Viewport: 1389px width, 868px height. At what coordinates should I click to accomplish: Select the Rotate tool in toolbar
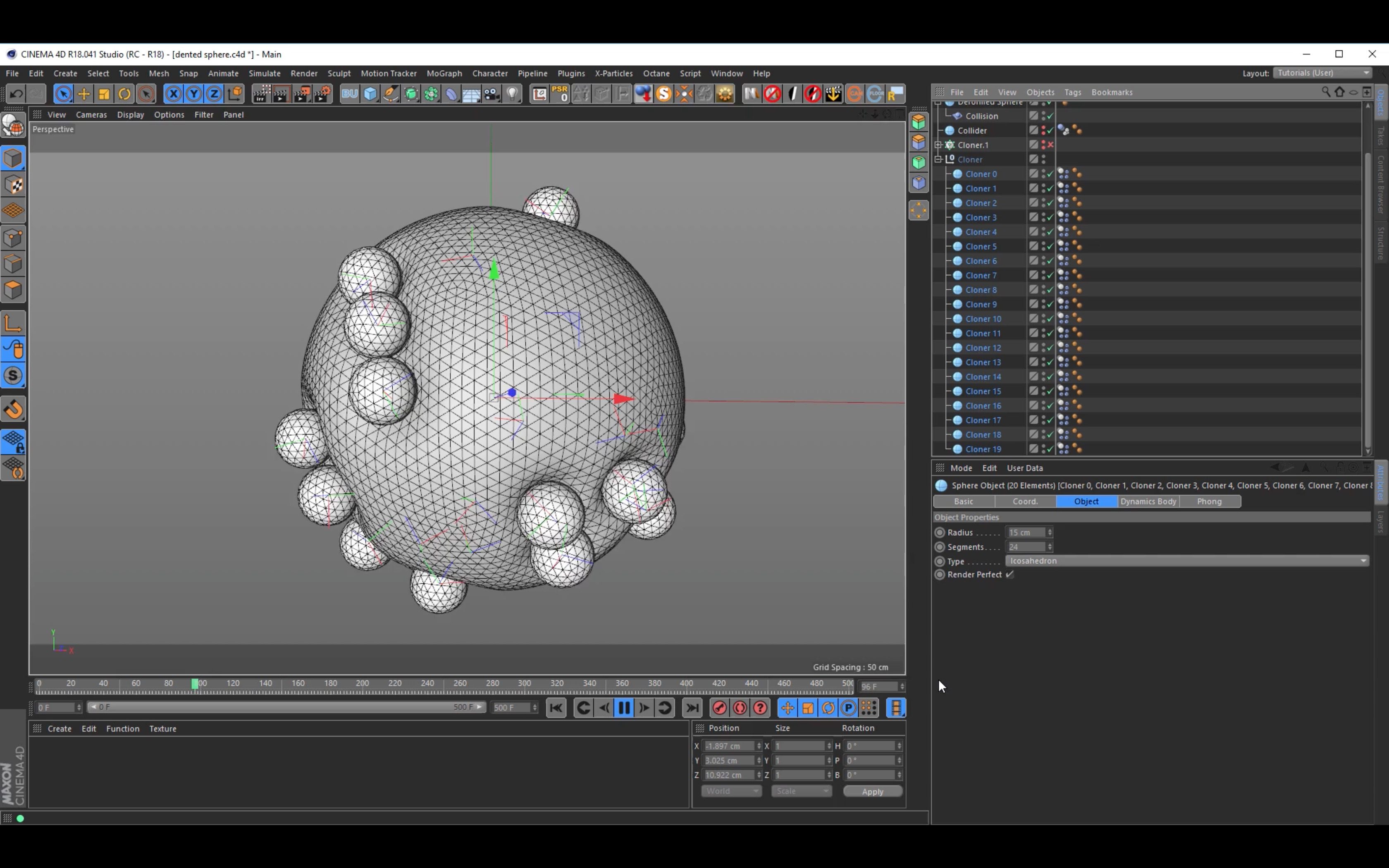tap(124, 94)
